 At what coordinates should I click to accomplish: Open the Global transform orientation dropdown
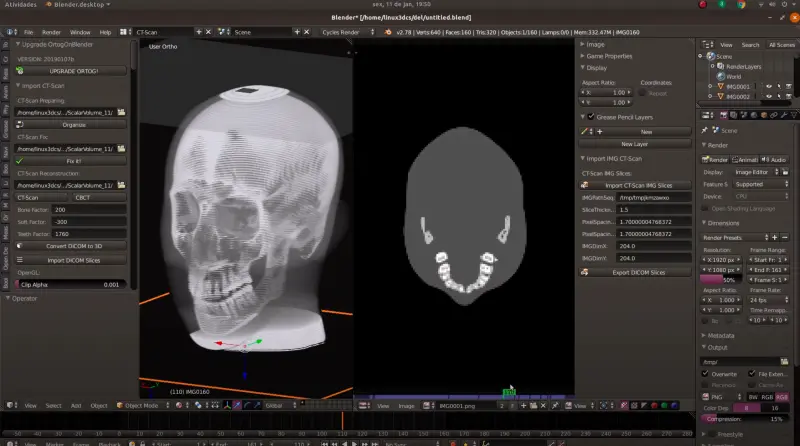[x=280, y=406]
